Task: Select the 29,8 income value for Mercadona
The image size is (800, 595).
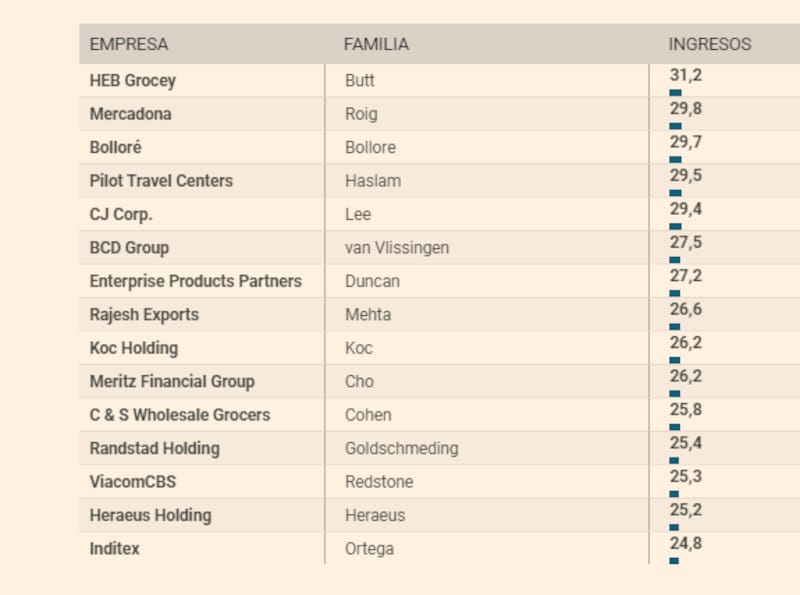Action: click(686, 109)
